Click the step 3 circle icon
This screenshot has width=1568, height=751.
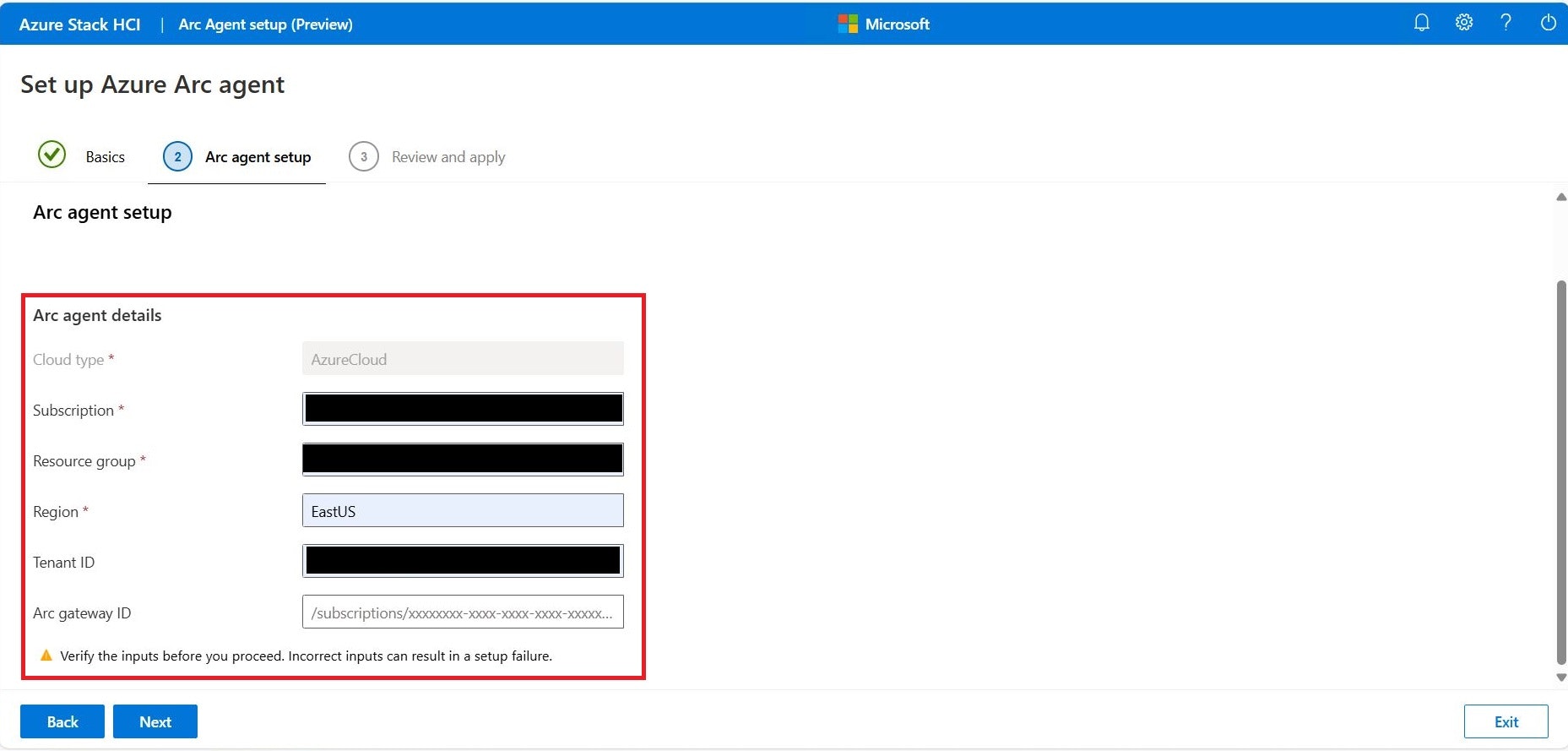[364, 156]
